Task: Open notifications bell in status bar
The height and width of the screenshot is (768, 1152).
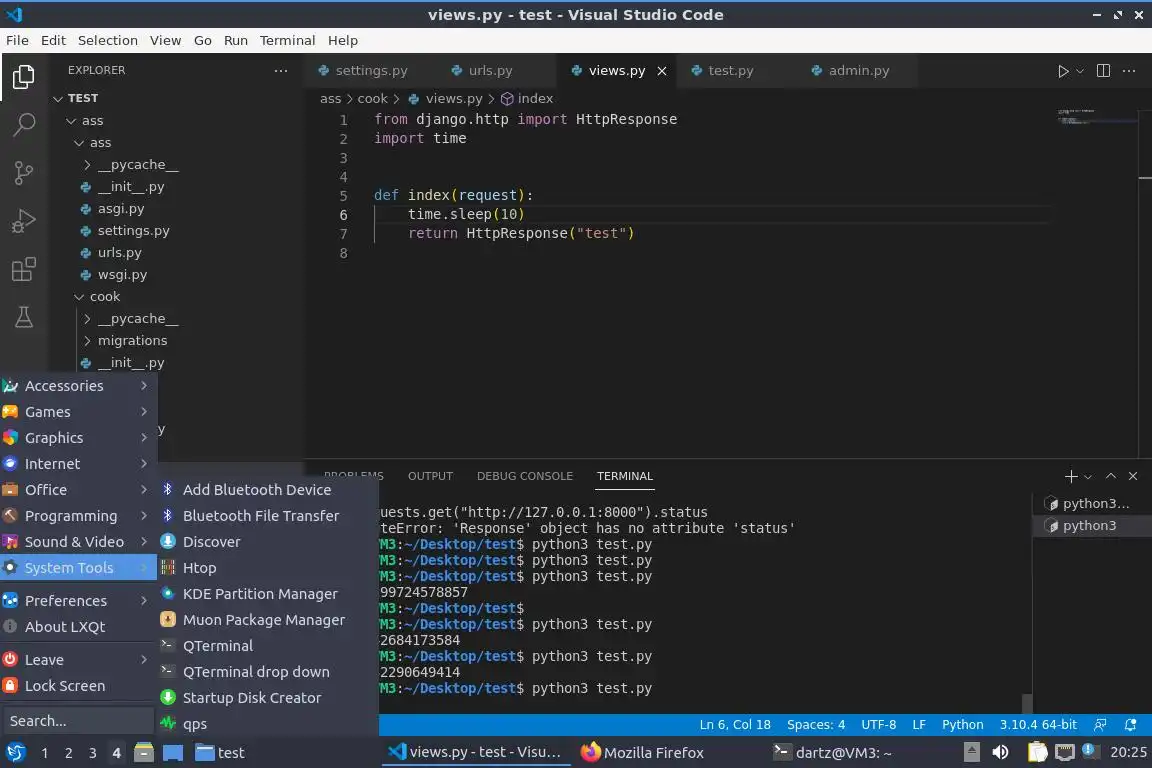Action: pyautogui.click(x=1131, y=725)
